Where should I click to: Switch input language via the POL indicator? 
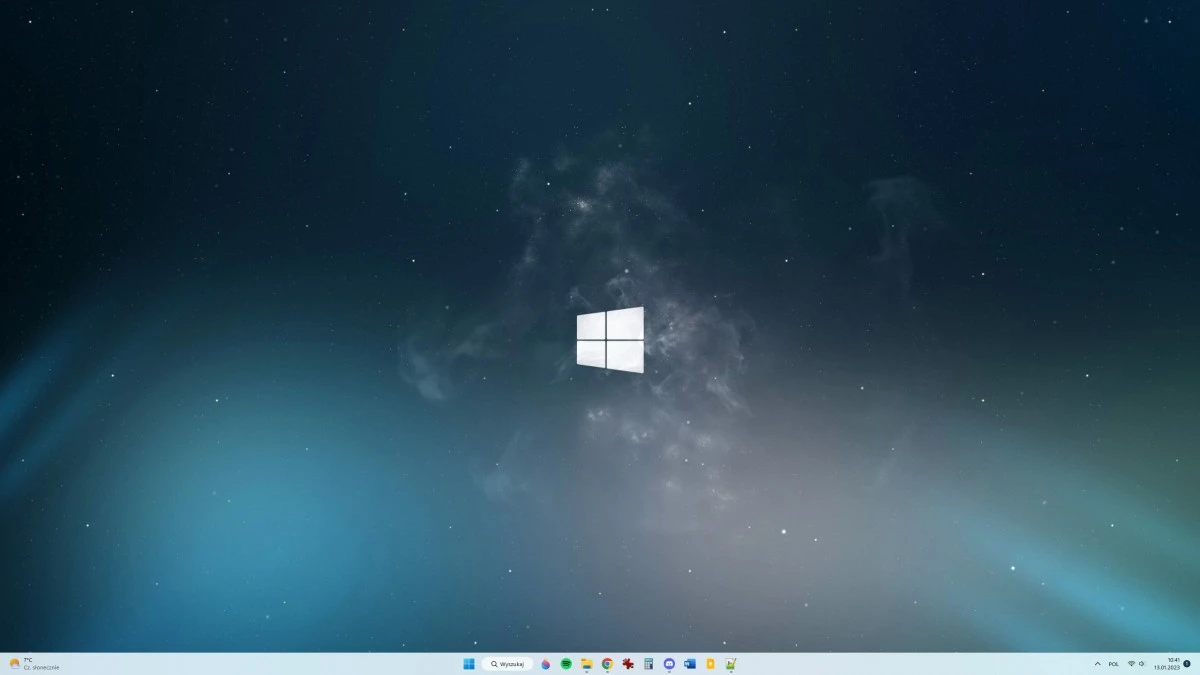click(x=1113, y=663)
